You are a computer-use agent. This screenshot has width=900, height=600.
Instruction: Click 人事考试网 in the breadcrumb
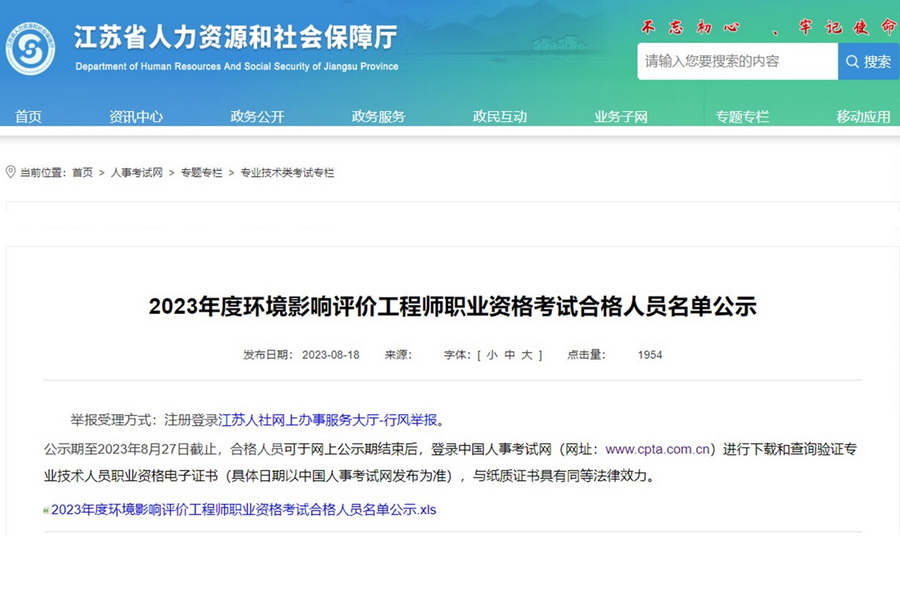point(136,173)
